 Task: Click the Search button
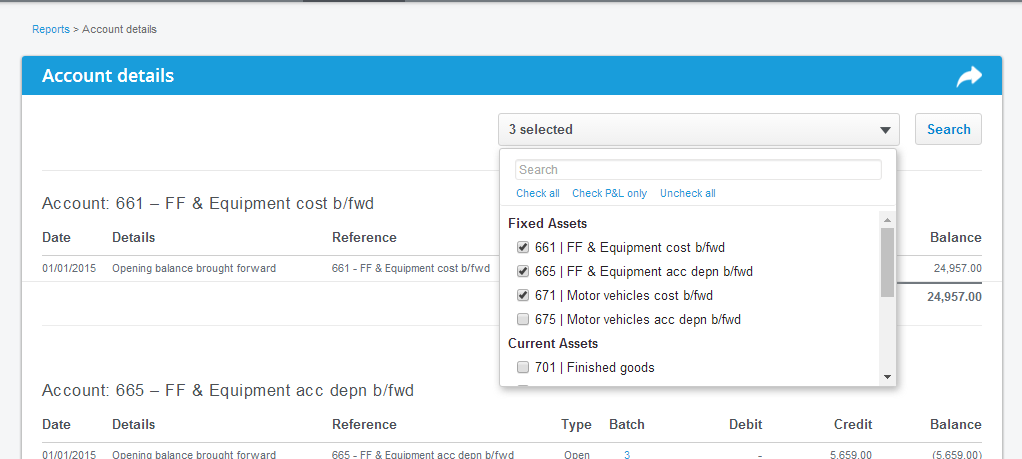click(x=948, y=129)
